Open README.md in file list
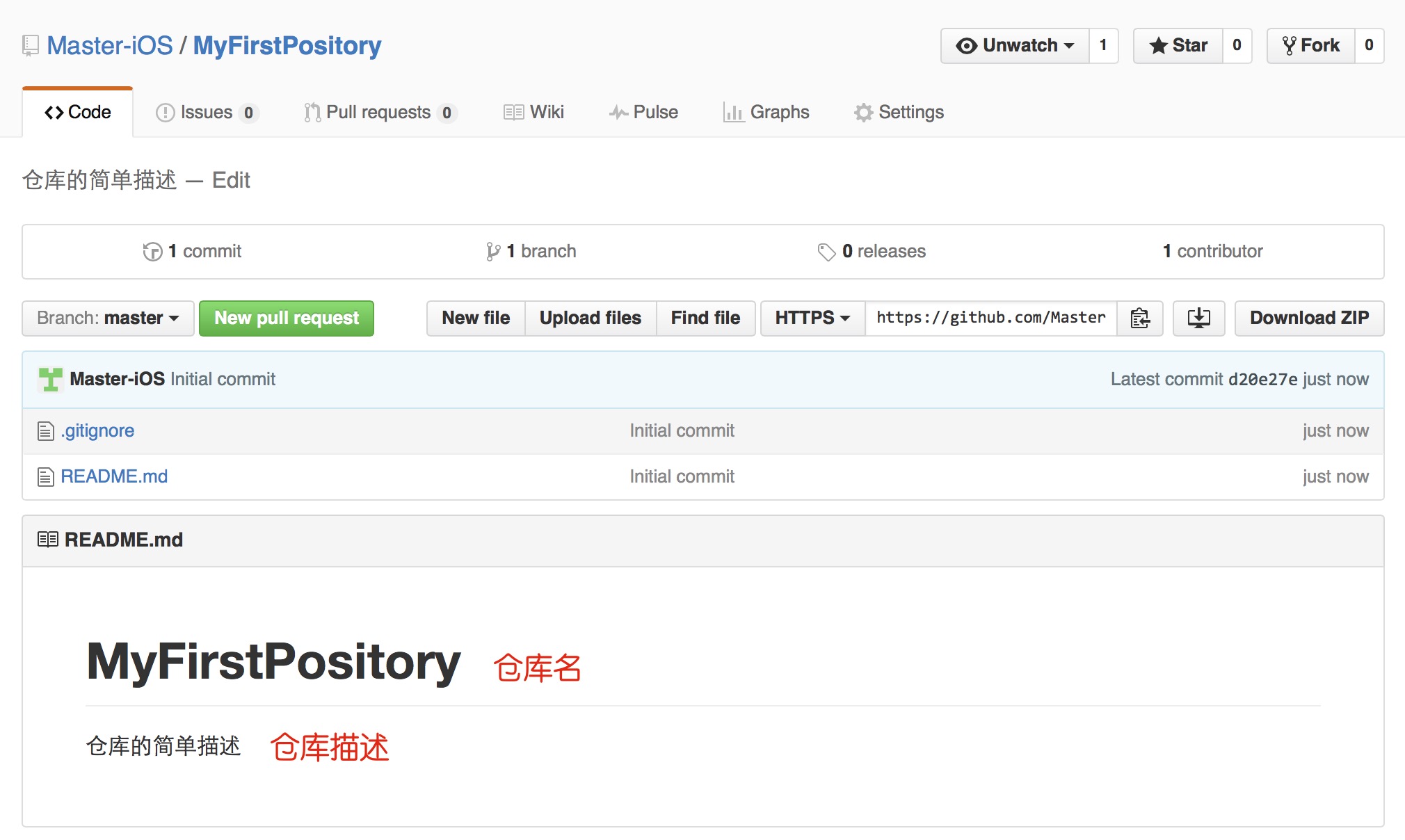Image resolution: width=1405 pixels, height=840 pixels. [114, 476]
